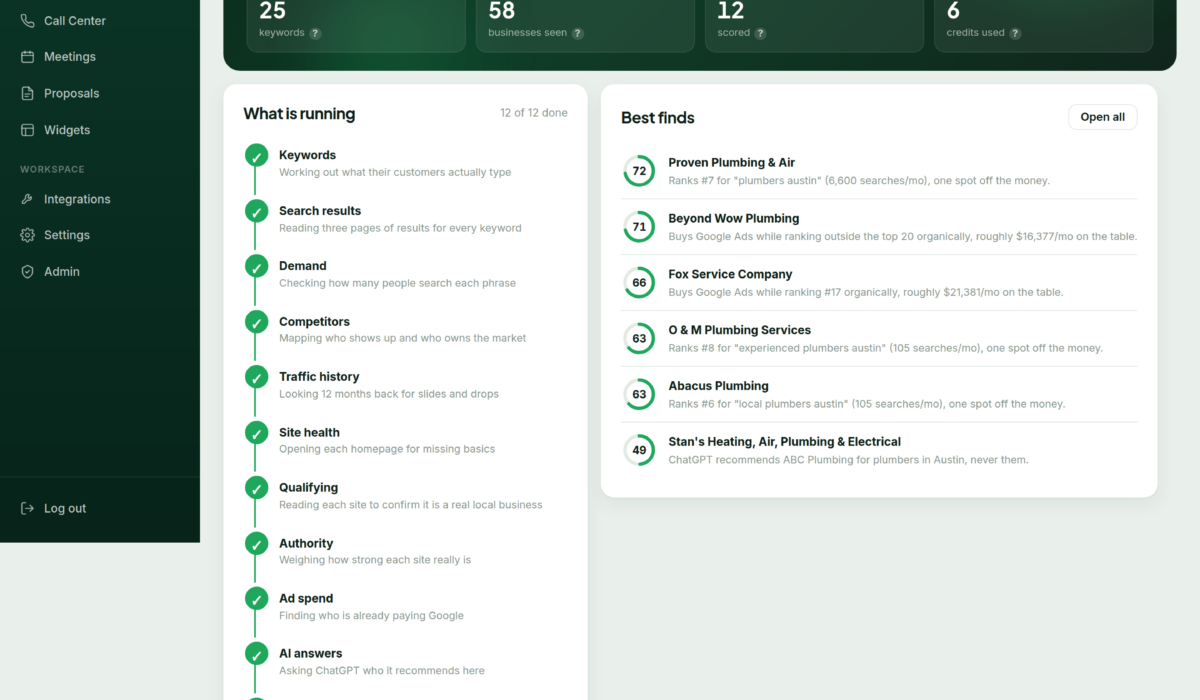Image resolution: width=1200 pixels, height=700 pixels.
Task: Click the AI answers step title
Action: point(310,654)
